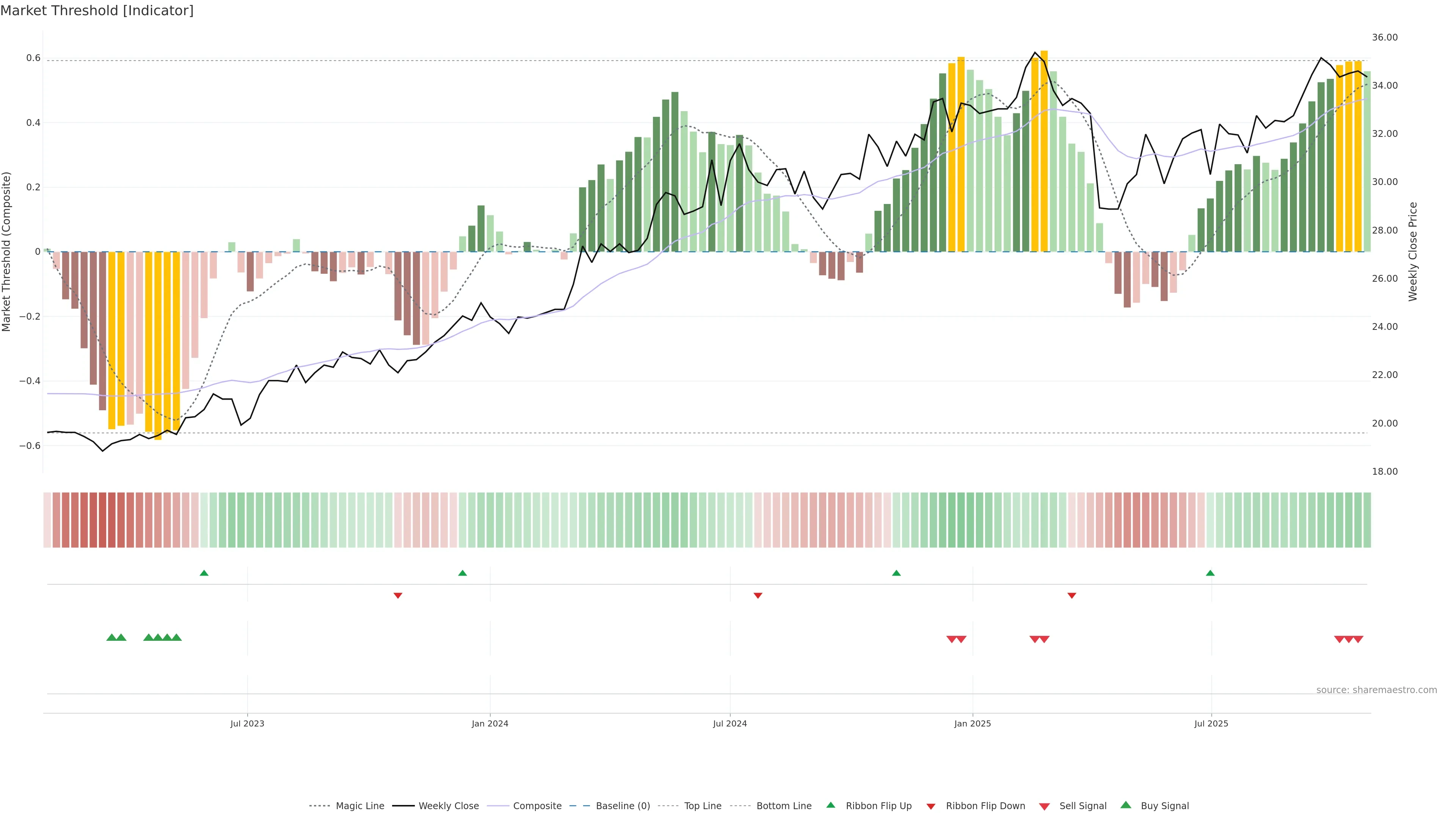The width and height of the screenshot is (1456, 819).
Task: Click the first Ribbon Flip Down marker in late 2023
Action: [x=398, y=595]
